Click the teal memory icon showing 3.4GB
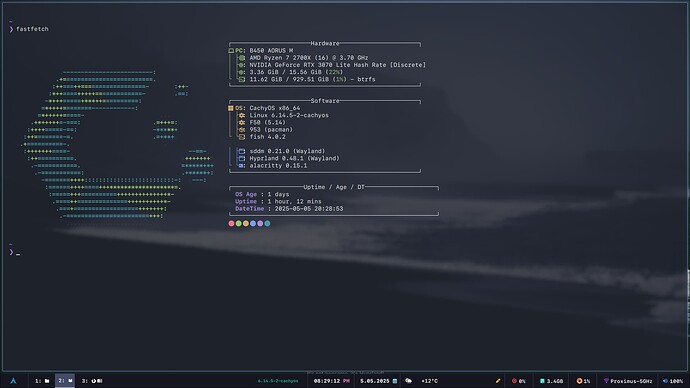690x388 pixels. click(x=542, y=381)
